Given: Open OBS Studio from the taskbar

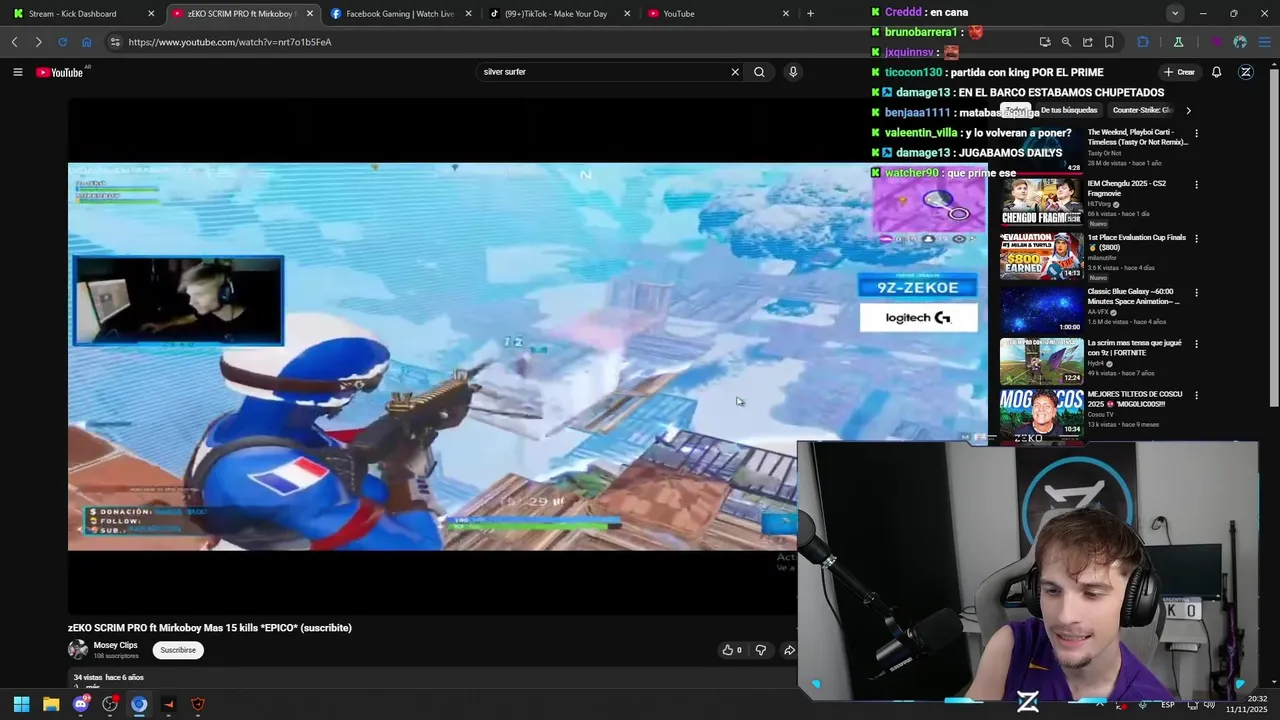Looking at the screenshot, I should pyautogui.click(x=110, y=704).
